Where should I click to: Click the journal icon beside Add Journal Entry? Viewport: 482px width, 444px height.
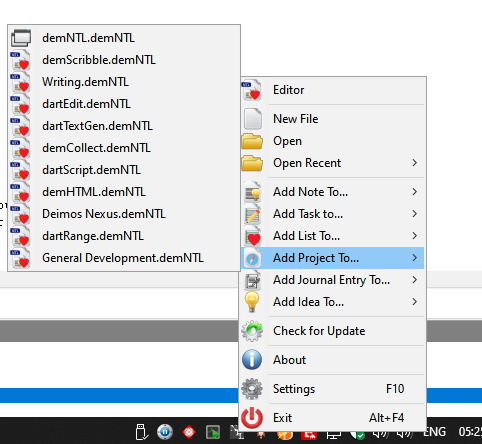point(252,280)
